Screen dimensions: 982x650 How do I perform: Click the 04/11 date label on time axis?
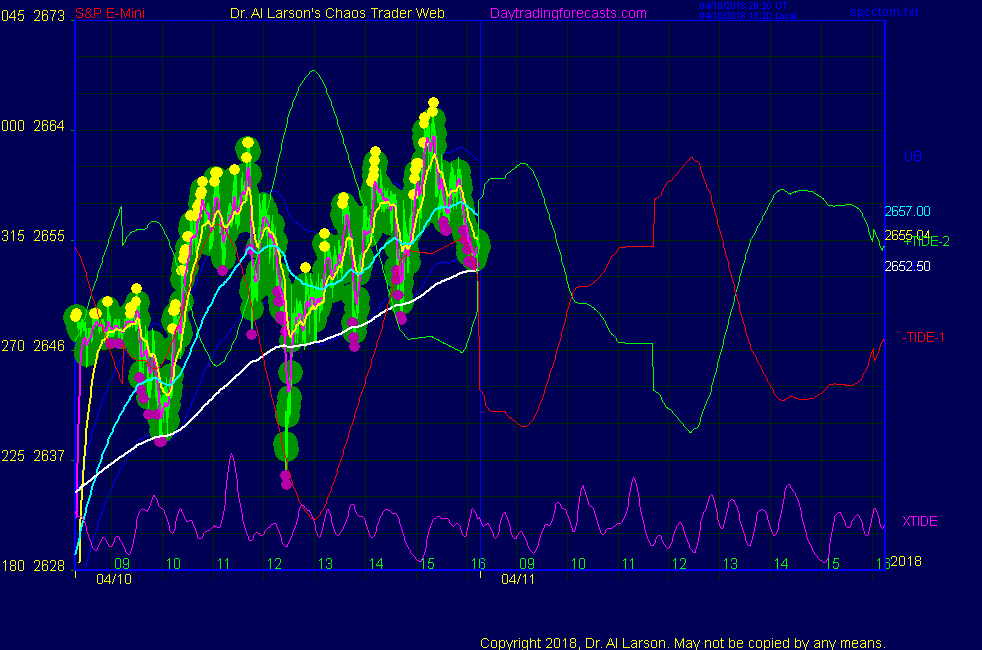pos(517,578)
